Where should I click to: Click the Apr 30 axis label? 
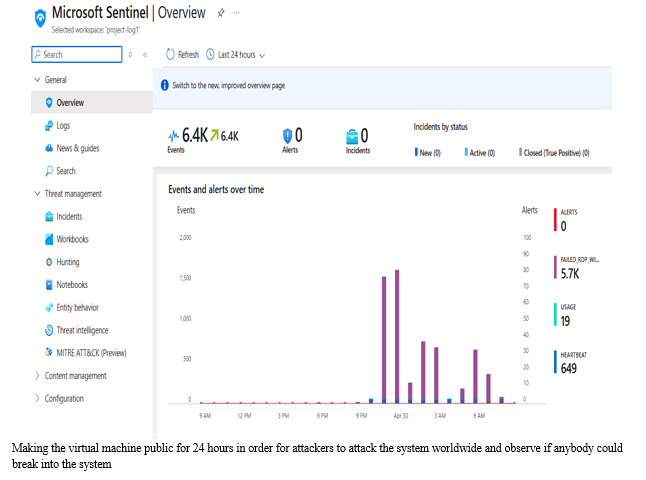tap(400, 415)
